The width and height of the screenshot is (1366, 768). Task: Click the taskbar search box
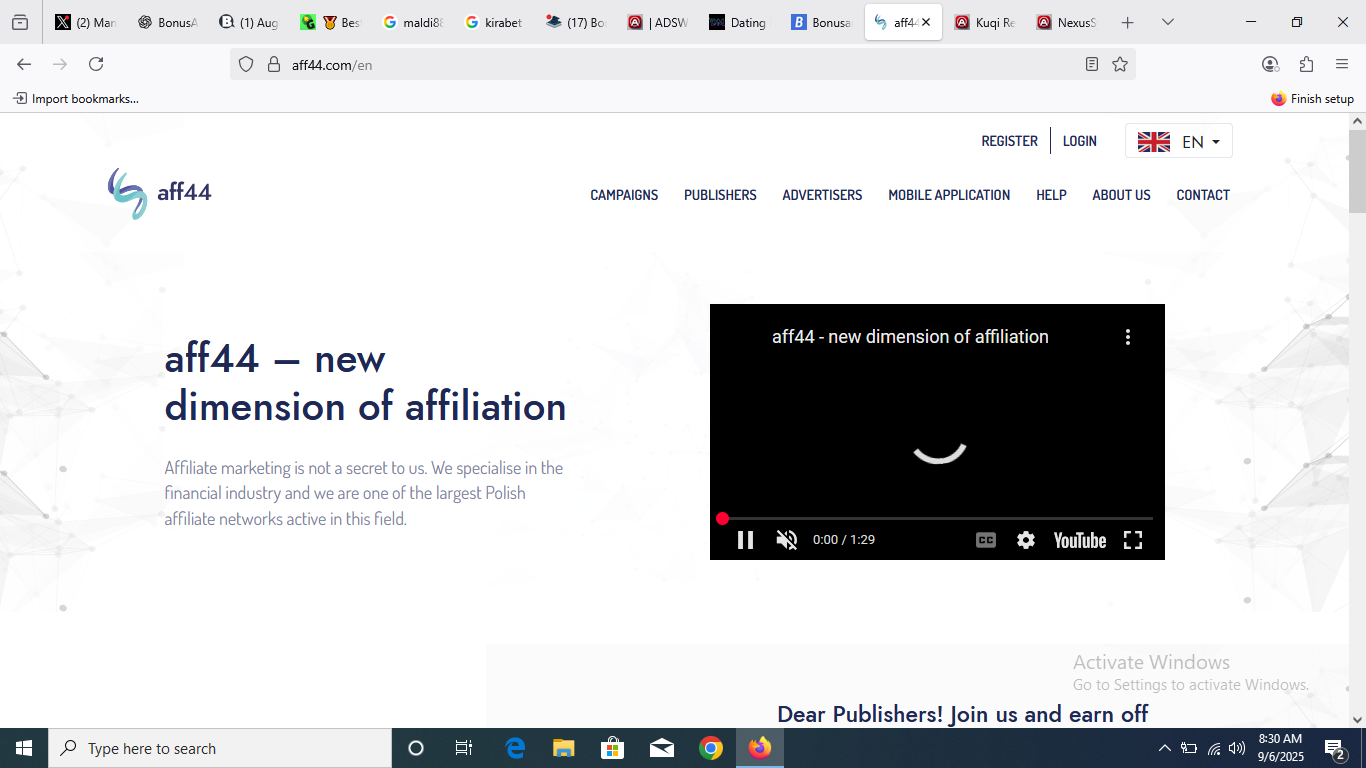coord(220,748)
